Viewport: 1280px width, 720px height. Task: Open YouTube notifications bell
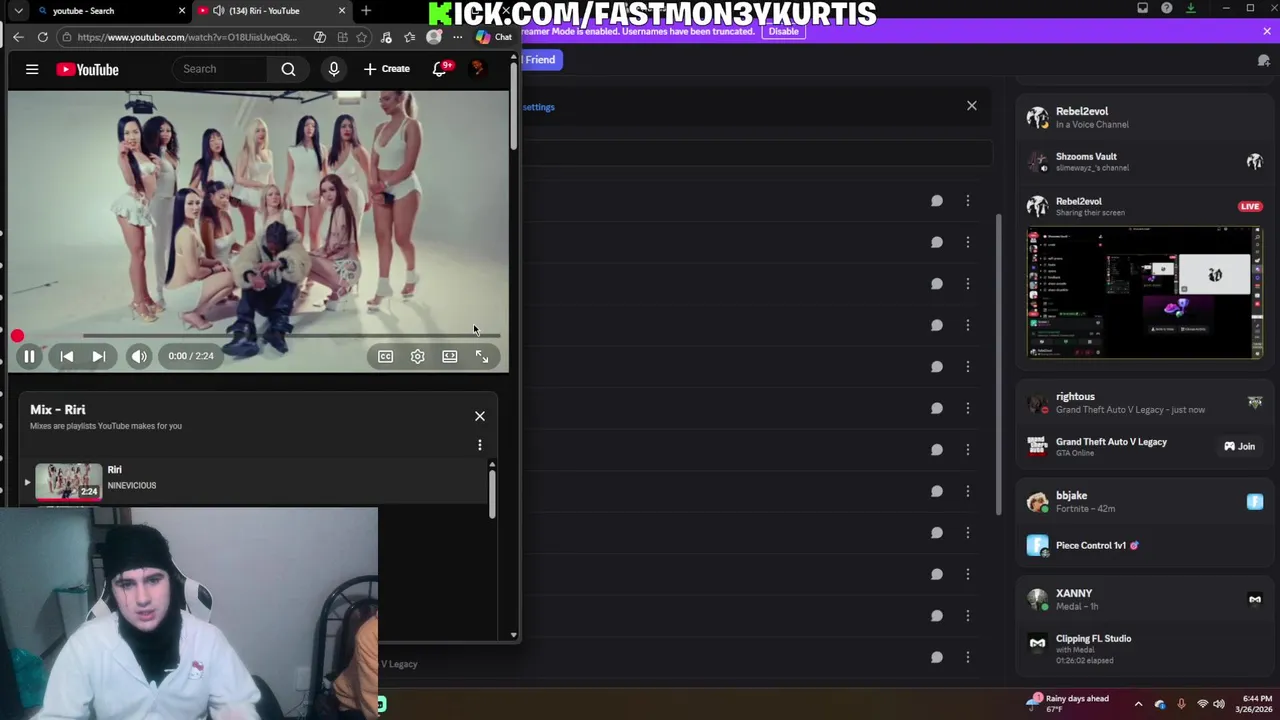coord(440,69)
